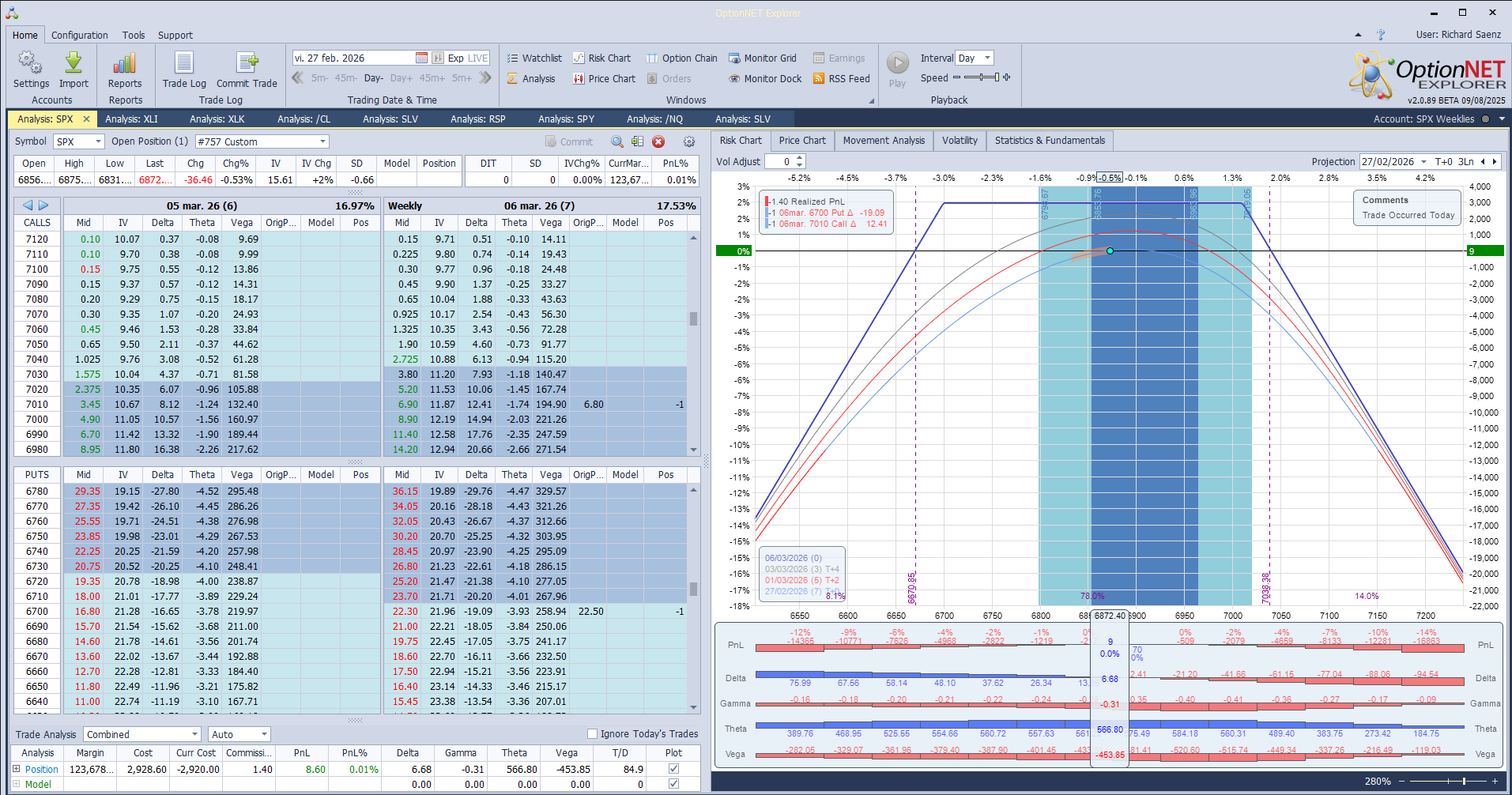The image size is (1512, 795).
Task: Click the Import download icon
Action: point(74,63)
